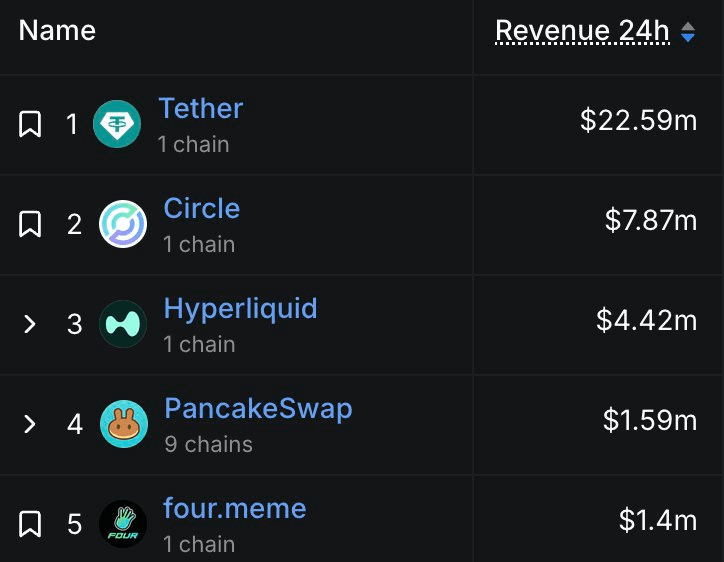Sort by Revenue 24h arrow icon

(x=688, y=33)
